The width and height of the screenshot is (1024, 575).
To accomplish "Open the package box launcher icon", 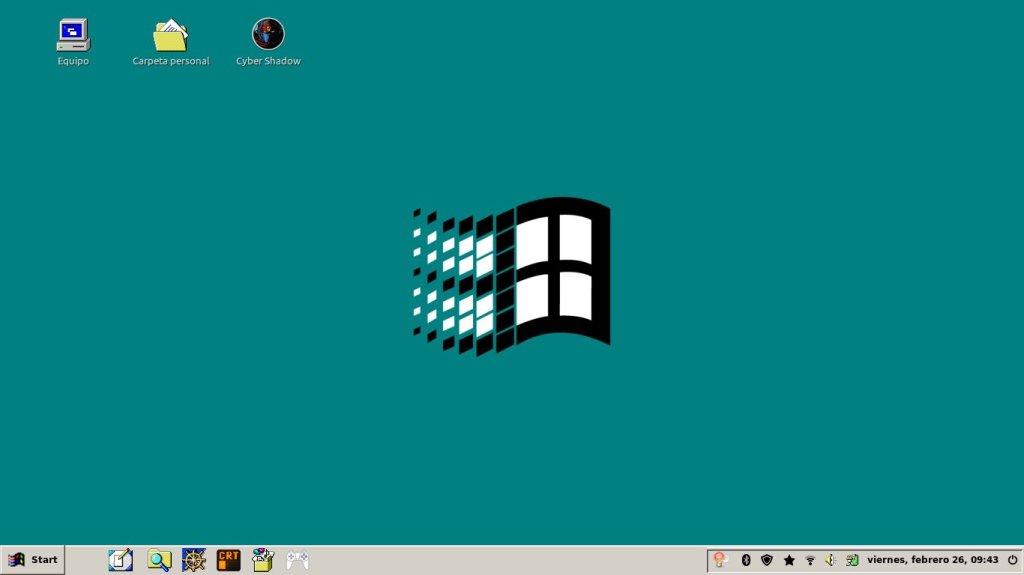I will pyautogui.click(x=263, y=560).
